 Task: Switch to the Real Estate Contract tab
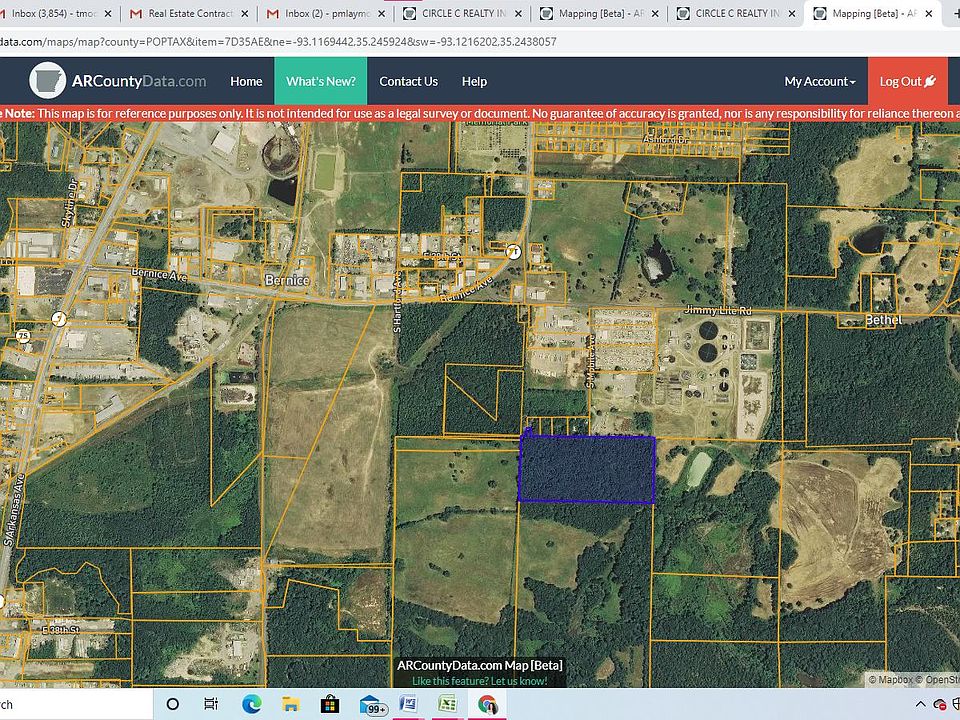tap(189, 13)
